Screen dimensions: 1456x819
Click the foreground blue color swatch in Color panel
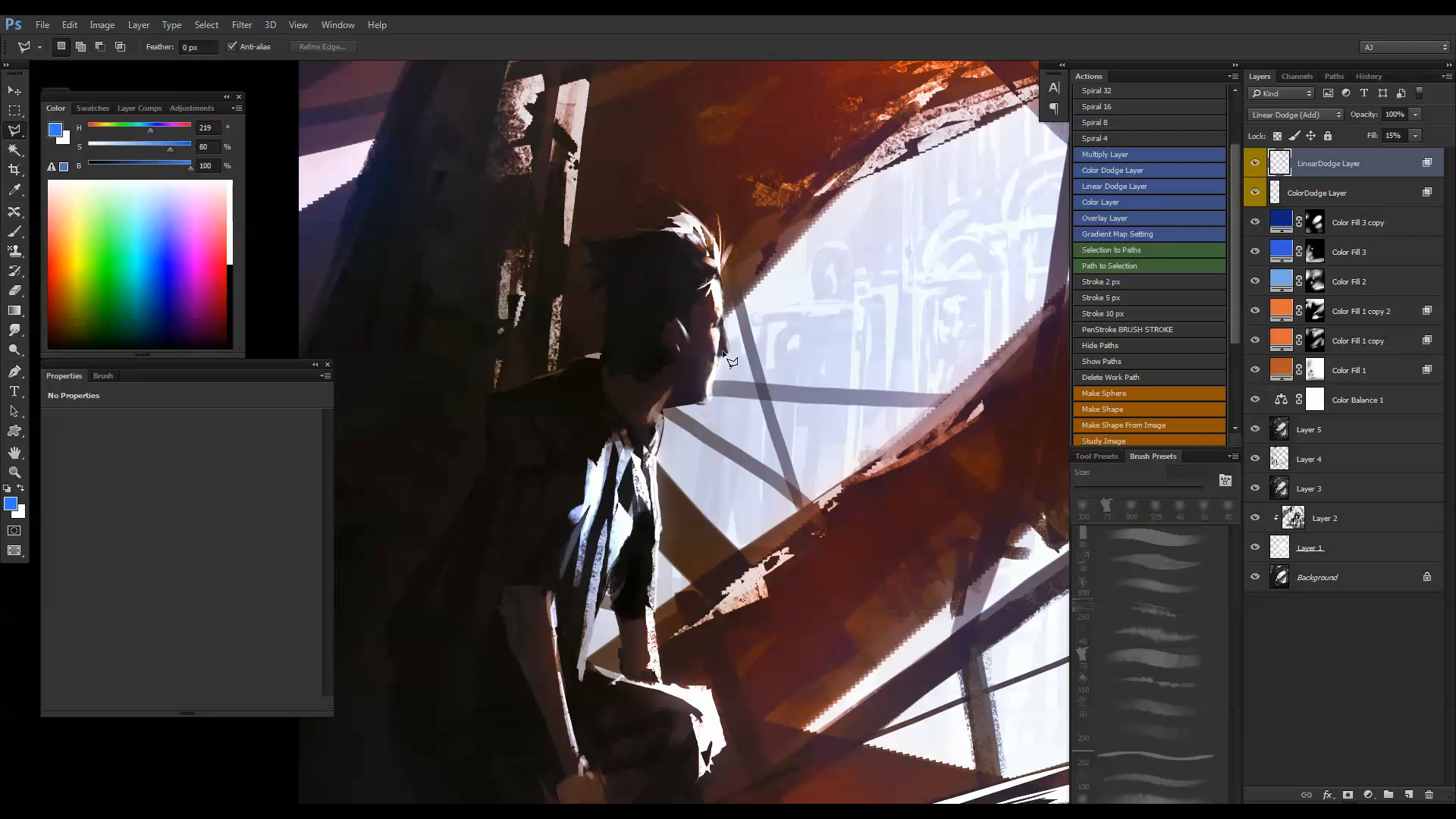[x=55, y=130]
